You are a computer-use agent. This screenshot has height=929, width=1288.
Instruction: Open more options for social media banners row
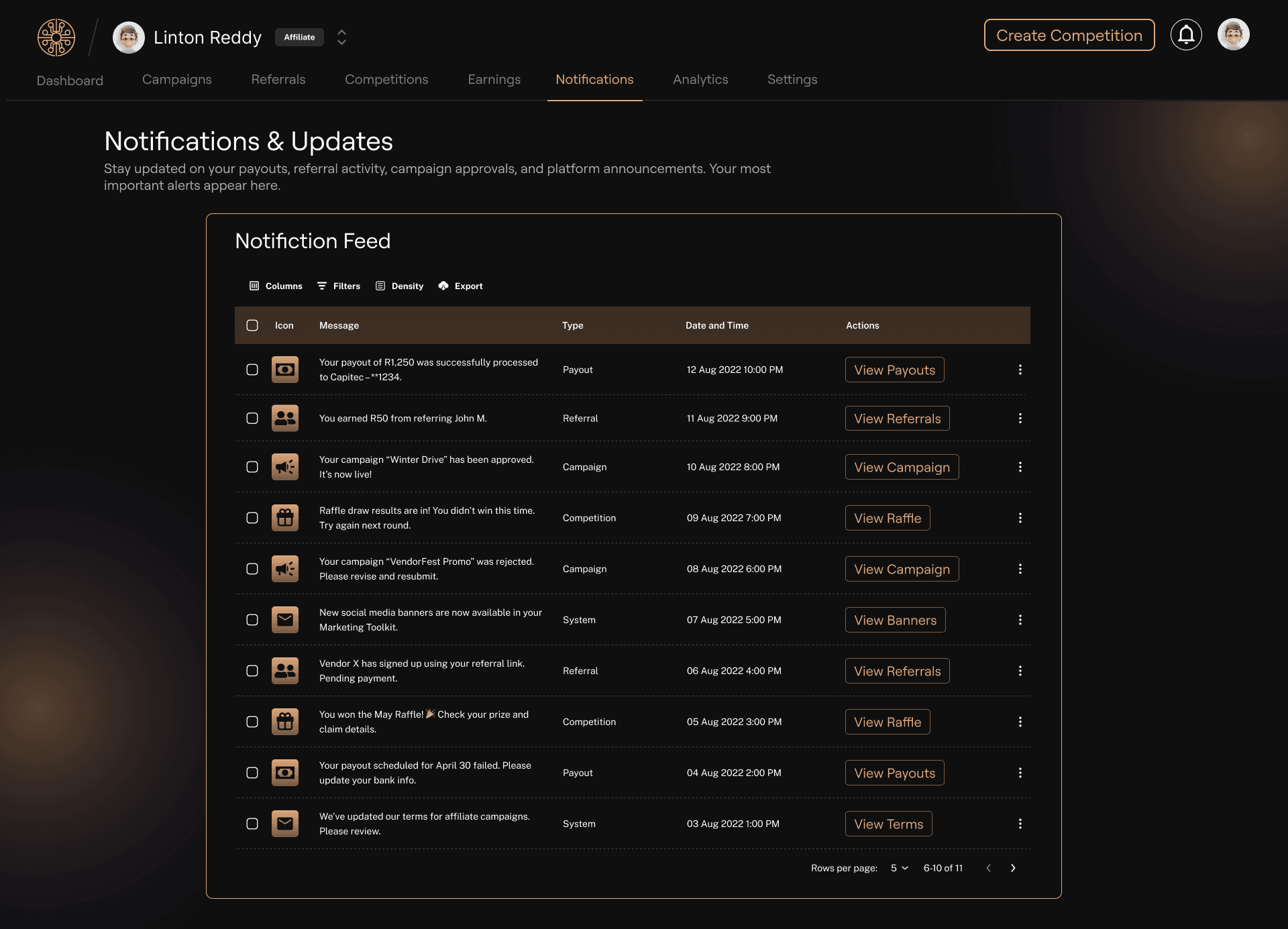coord(1020,620)
